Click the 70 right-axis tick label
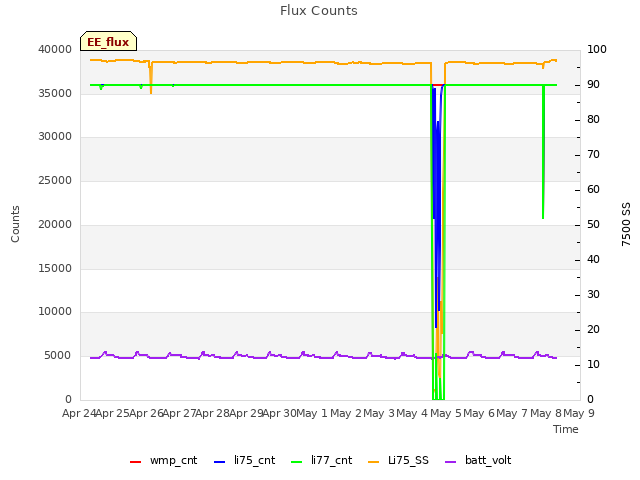The image size is (640, 480). tap(593, 155)
